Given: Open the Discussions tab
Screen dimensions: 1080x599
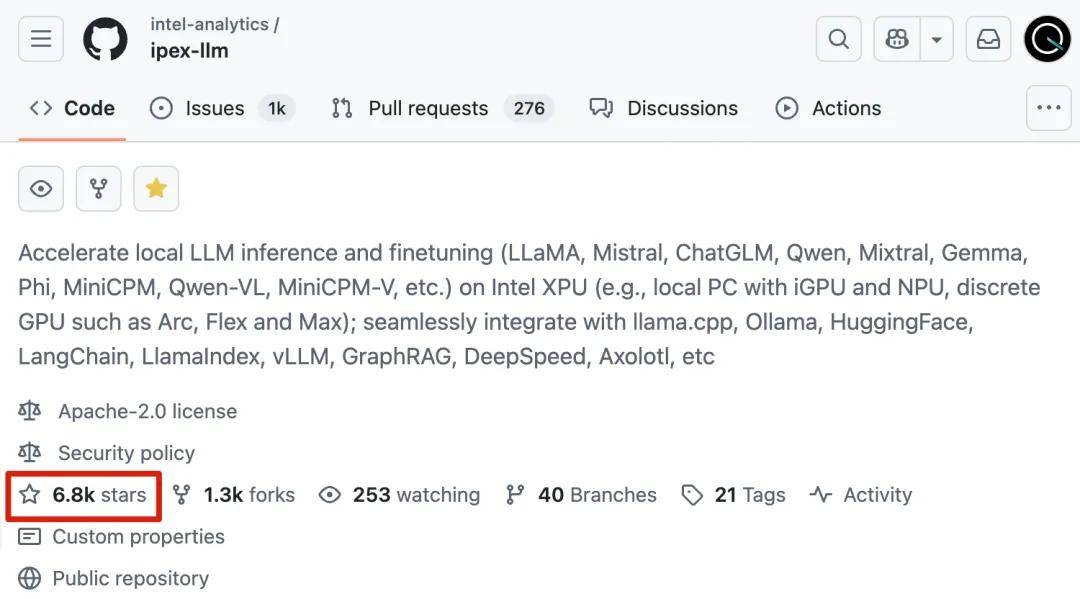Looking at the screenshot, I should coord(663,108).
